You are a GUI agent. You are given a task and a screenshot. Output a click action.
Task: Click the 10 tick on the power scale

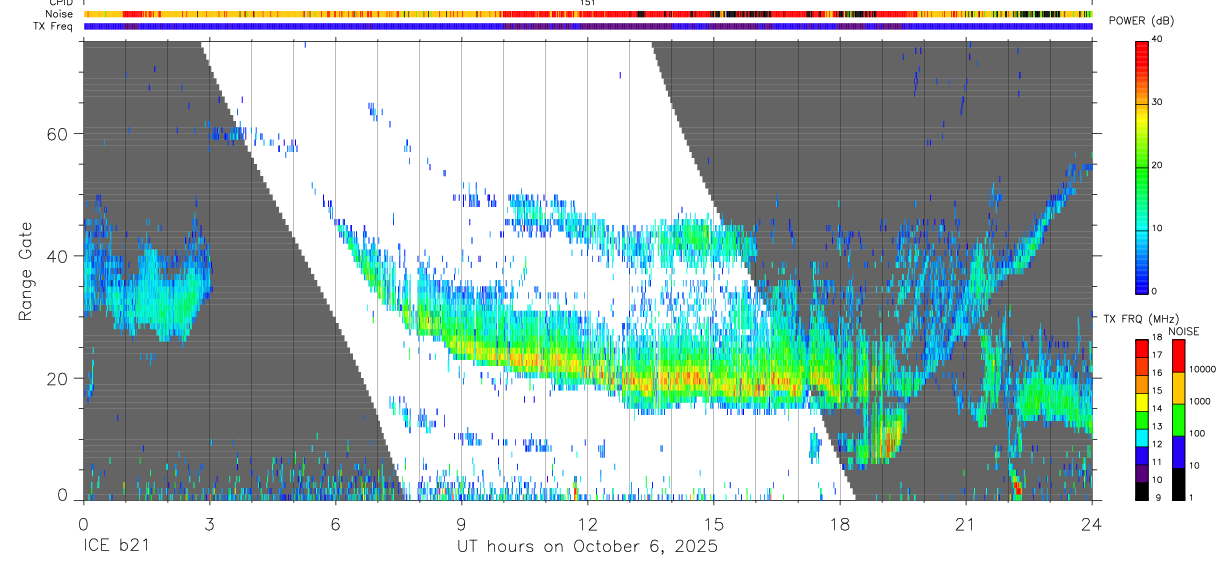(1159, 228)
